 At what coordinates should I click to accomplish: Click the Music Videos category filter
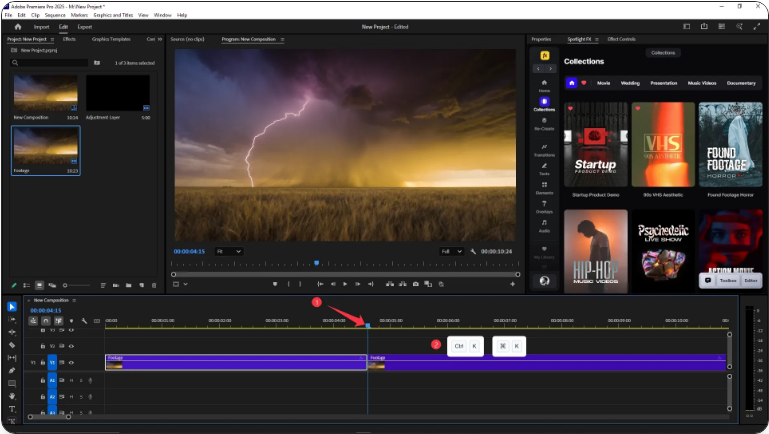coord(700,83)
